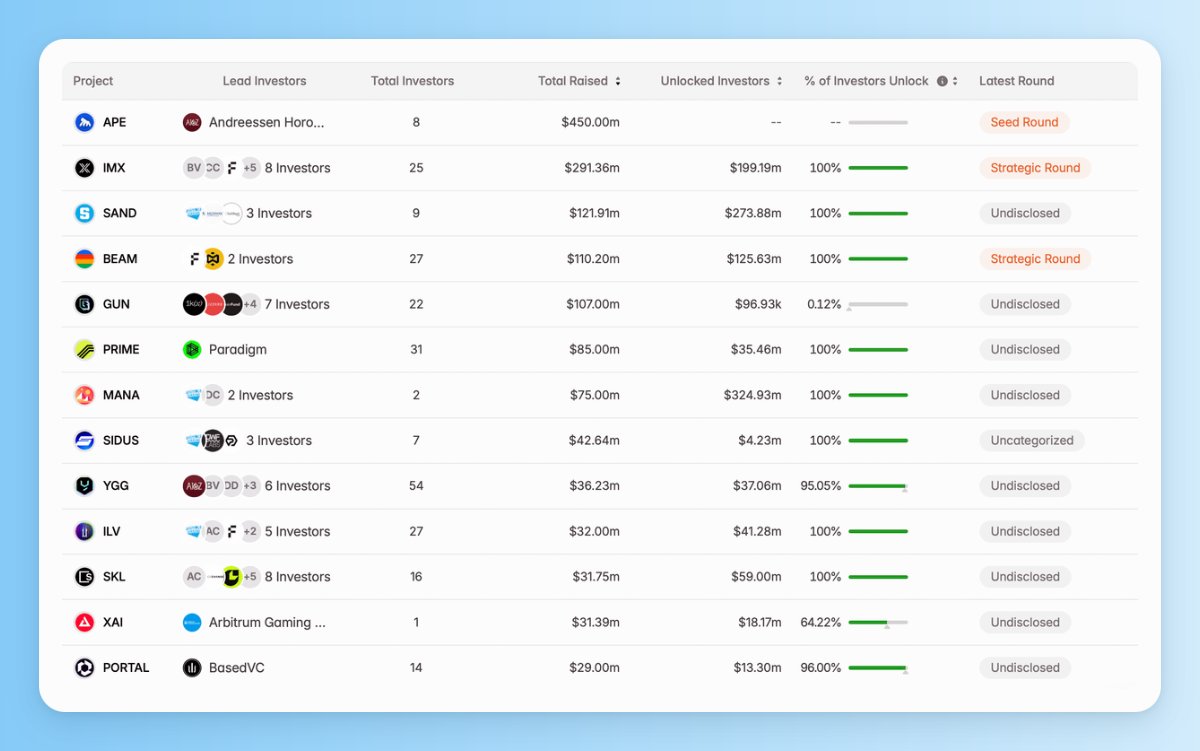Click the Strategic Round tag for BEAM
The image size is (1200, 751).
coord(1035,259)
